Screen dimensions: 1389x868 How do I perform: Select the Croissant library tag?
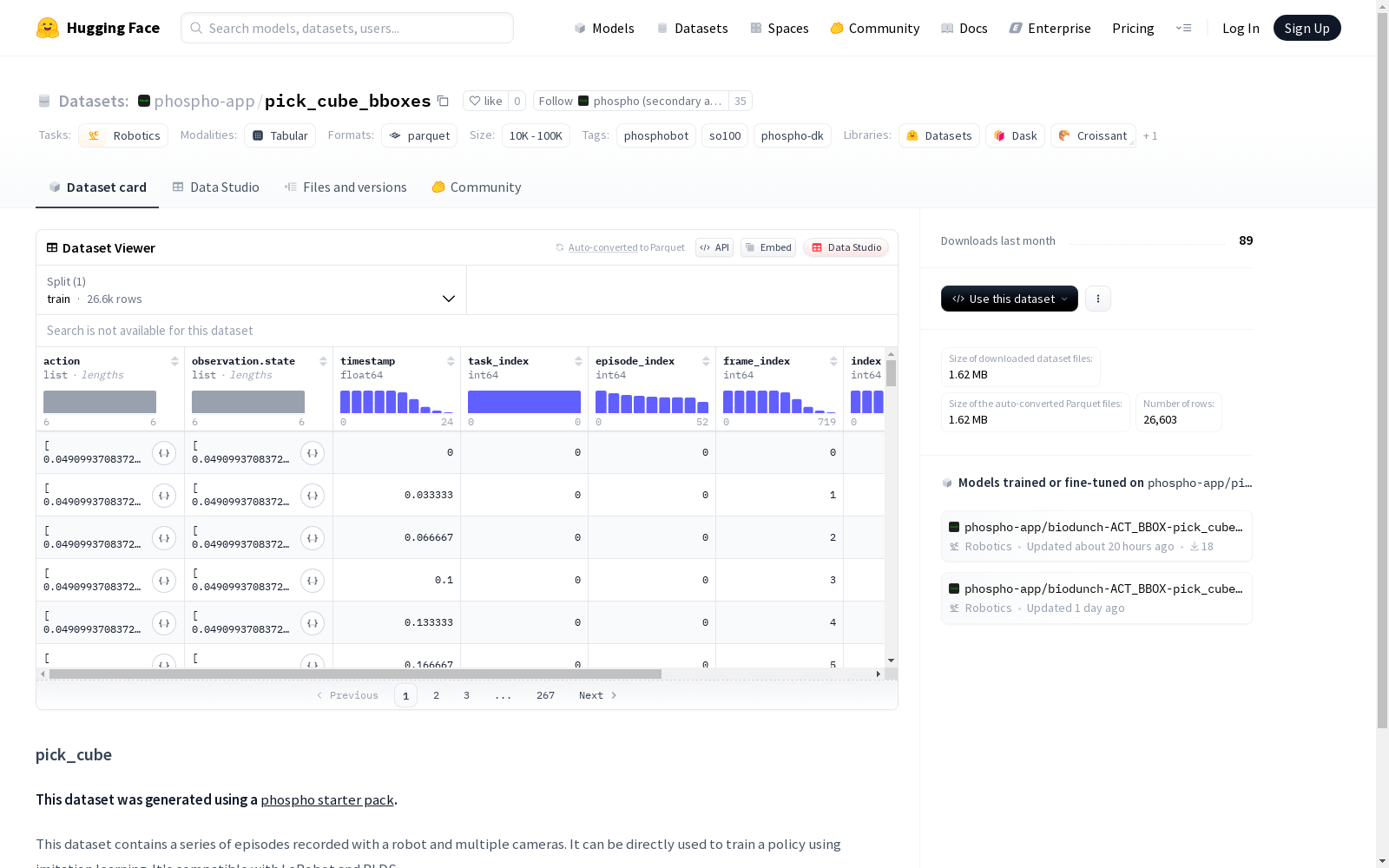point(1093,135)
